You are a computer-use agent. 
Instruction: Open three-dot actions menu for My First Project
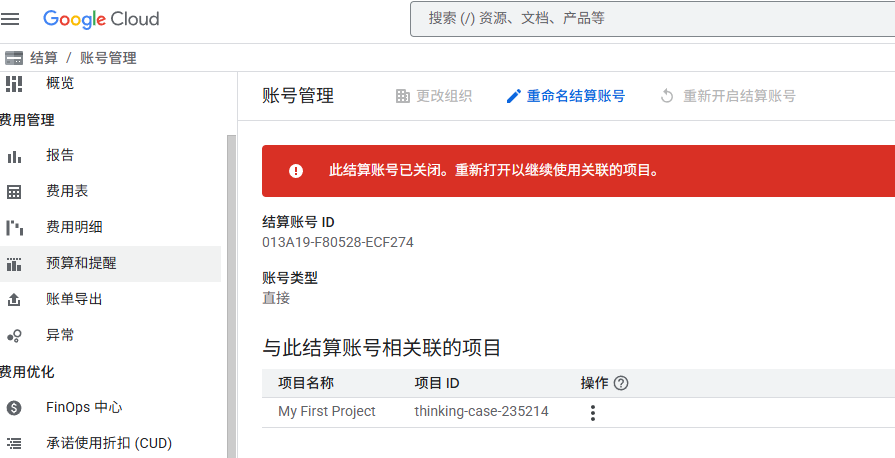coord(593,413)
